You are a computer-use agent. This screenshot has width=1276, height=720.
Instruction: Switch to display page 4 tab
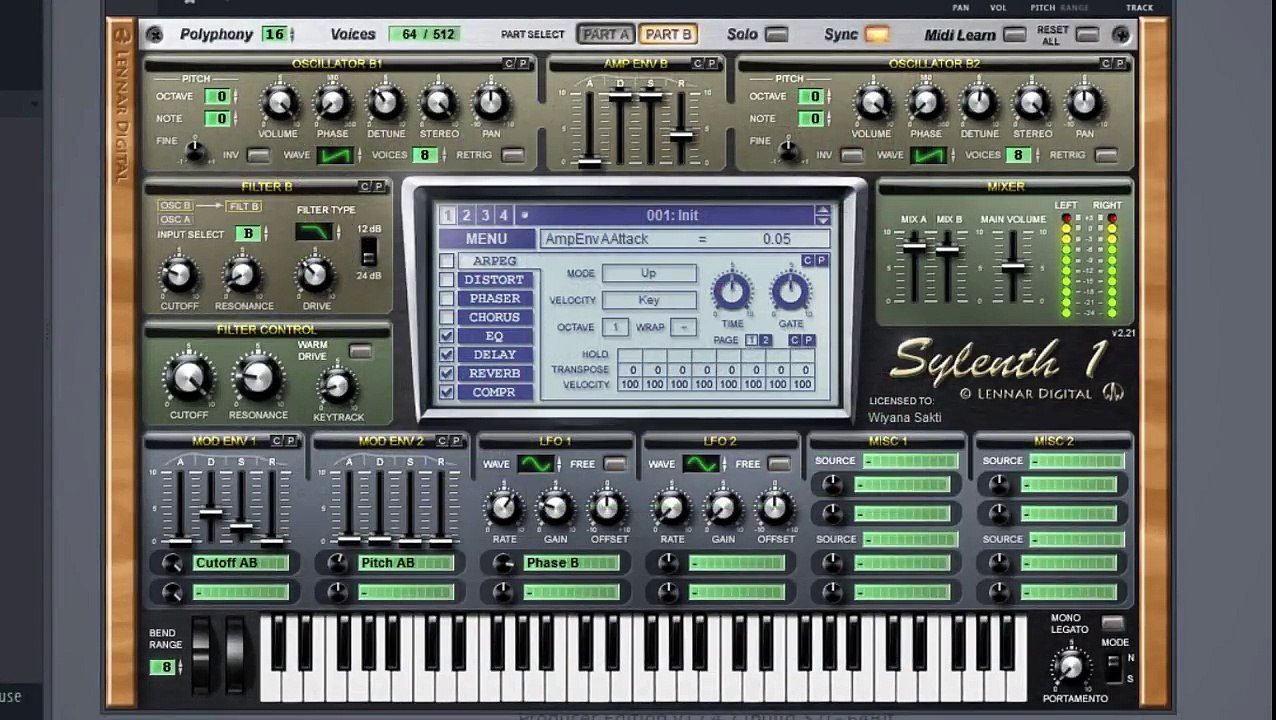504,215
